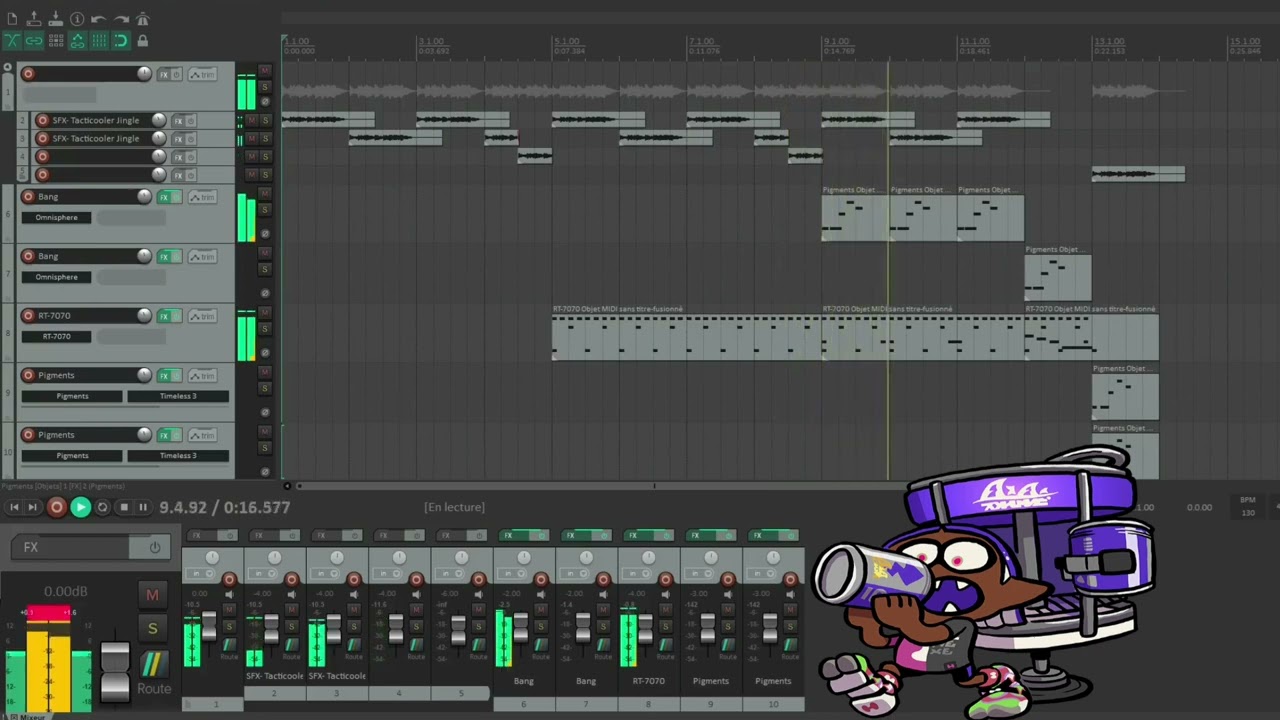Click the New project icon
The image size is (1280, 720).
point(12,19)
